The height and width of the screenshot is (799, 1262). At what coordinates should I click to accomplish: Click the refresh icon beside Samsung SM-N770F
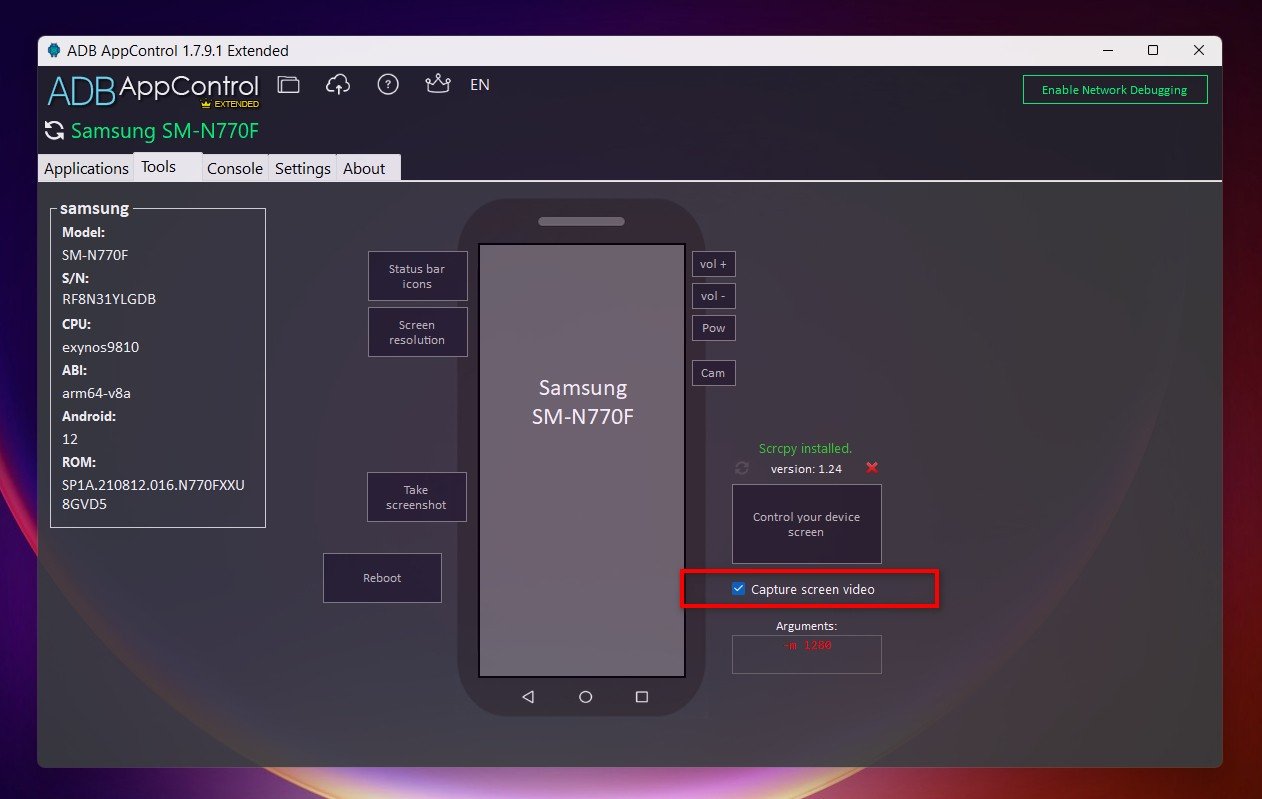pos(55,131)
